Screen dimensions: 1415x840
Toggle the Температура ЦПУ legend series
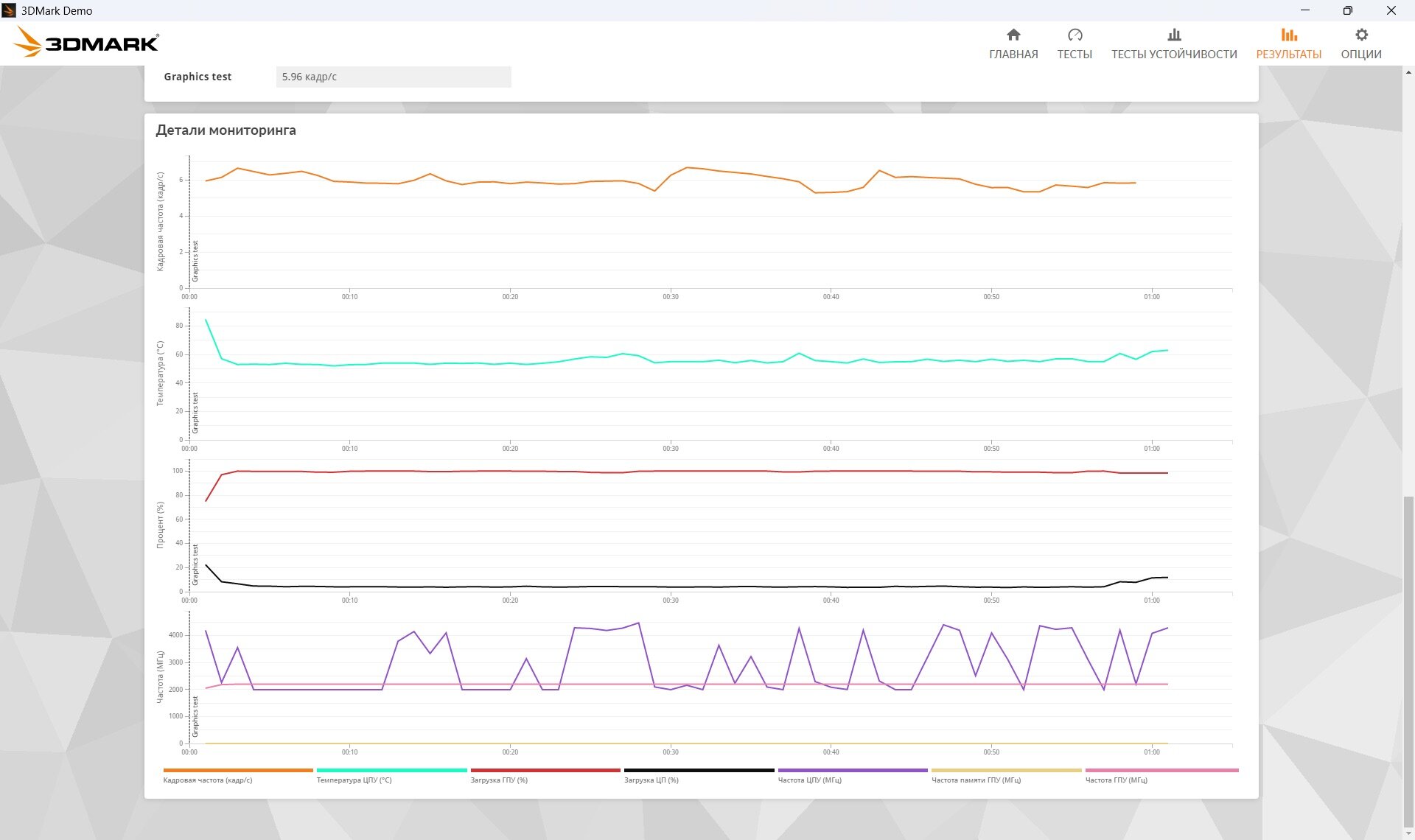[x=354, y=780]
